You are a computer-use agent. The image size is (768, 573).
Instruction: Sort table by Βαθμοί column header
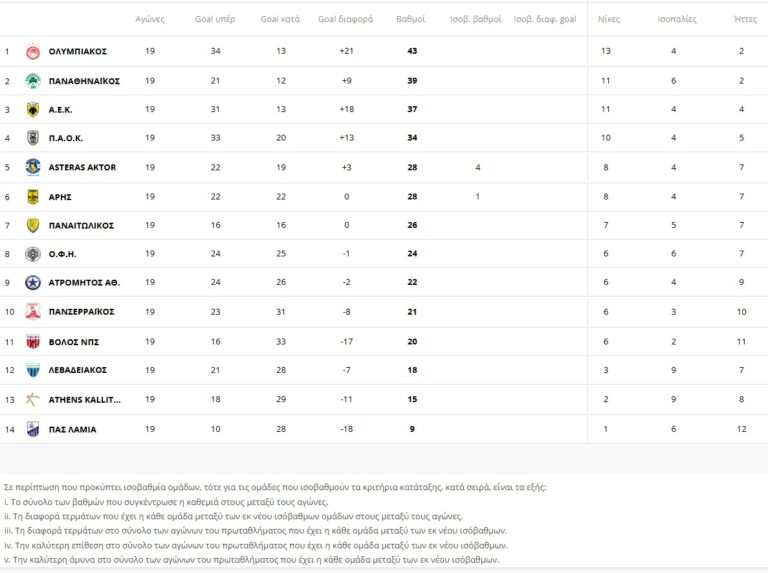click(x=411, y=19)
